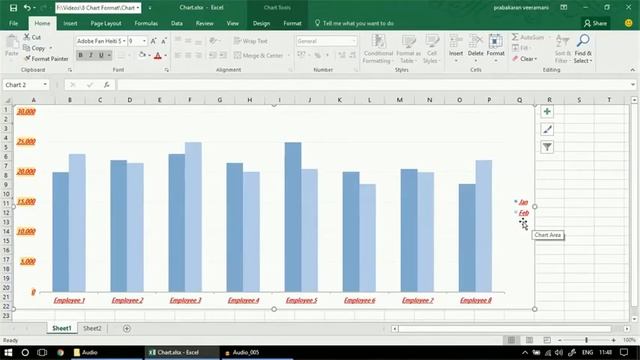Click the red Font Color A swatch
This screenshot has width=640, height=360.
(158, 56)
